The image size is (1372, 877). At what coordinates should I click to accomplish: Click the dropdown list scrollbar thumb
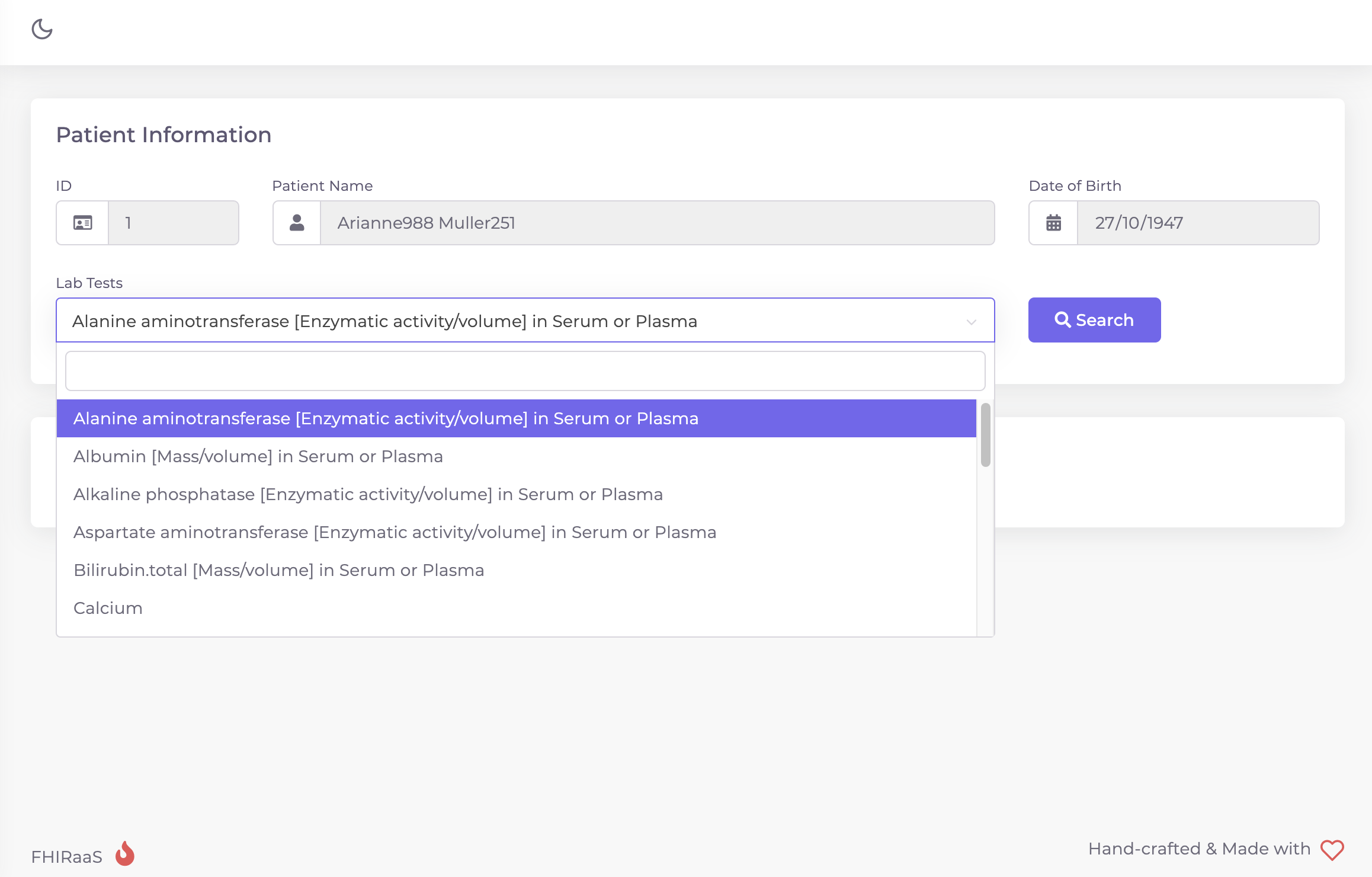pyautogui.click(x=985, y=434)
